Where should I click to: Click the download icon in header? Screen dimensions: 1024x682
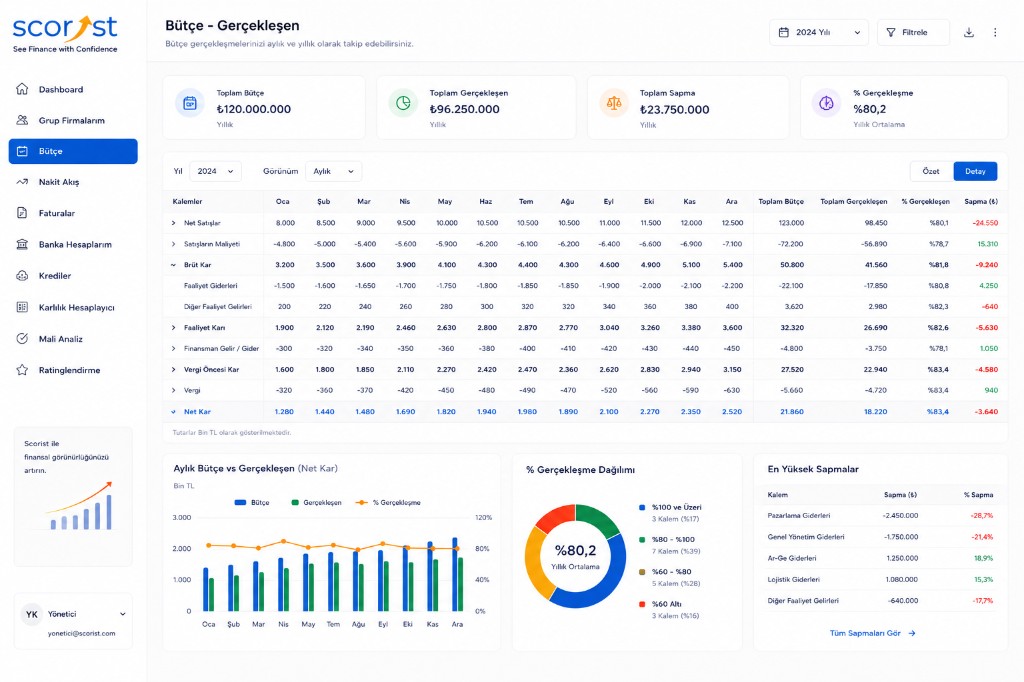pyautogui.click(x=968, y=32)
